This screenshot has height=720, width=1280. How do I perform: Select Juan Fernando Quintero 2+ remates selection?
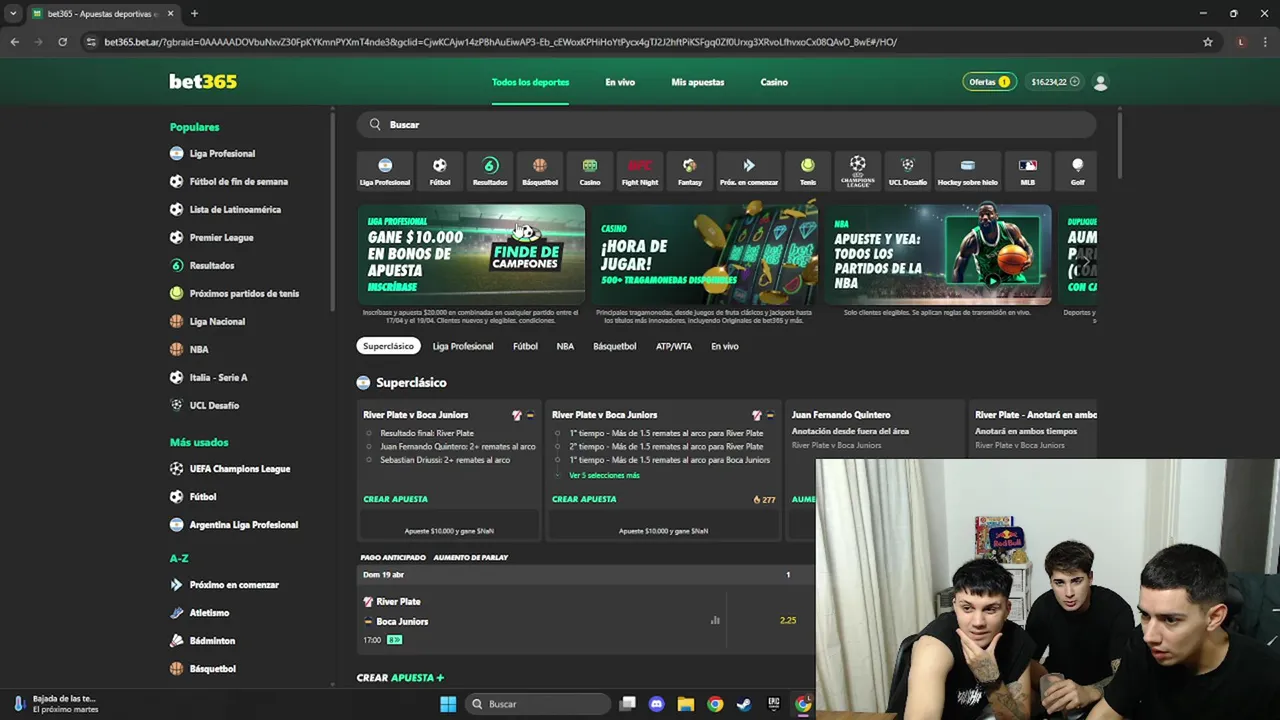[450, 446]
